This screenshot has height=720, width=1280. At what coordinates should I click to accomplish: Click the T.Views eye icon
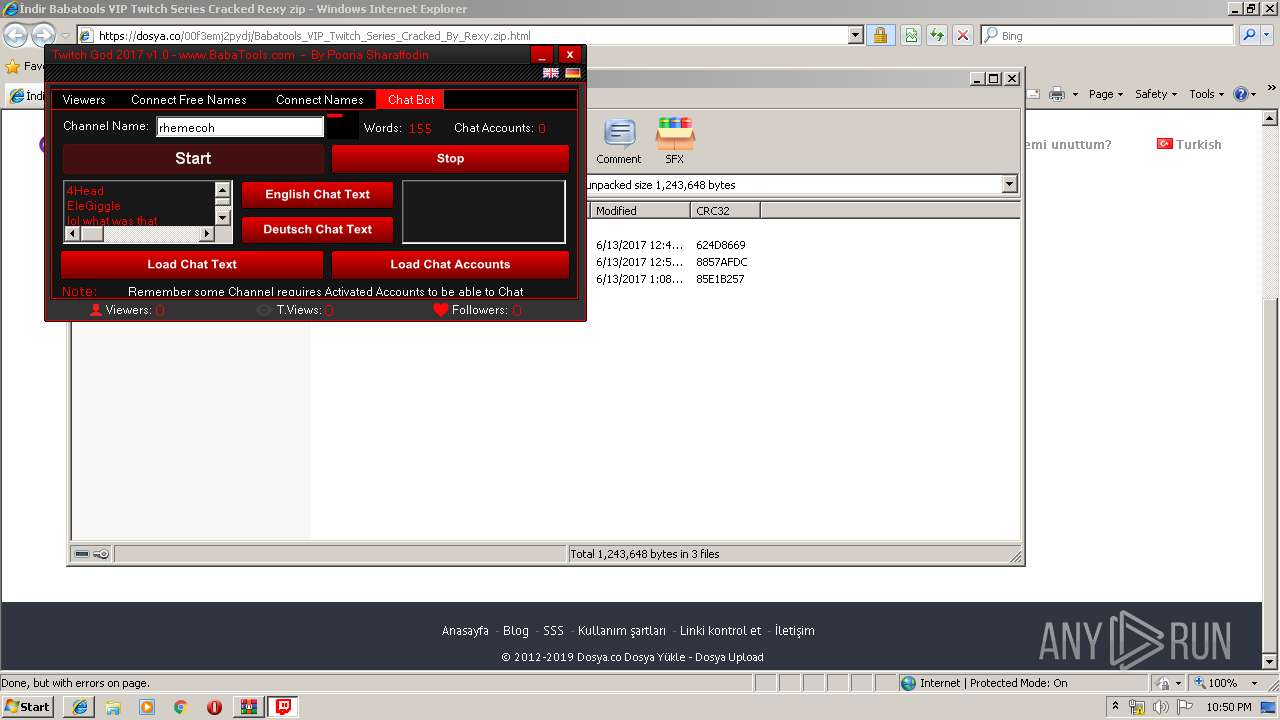click(x=264, y=310)
